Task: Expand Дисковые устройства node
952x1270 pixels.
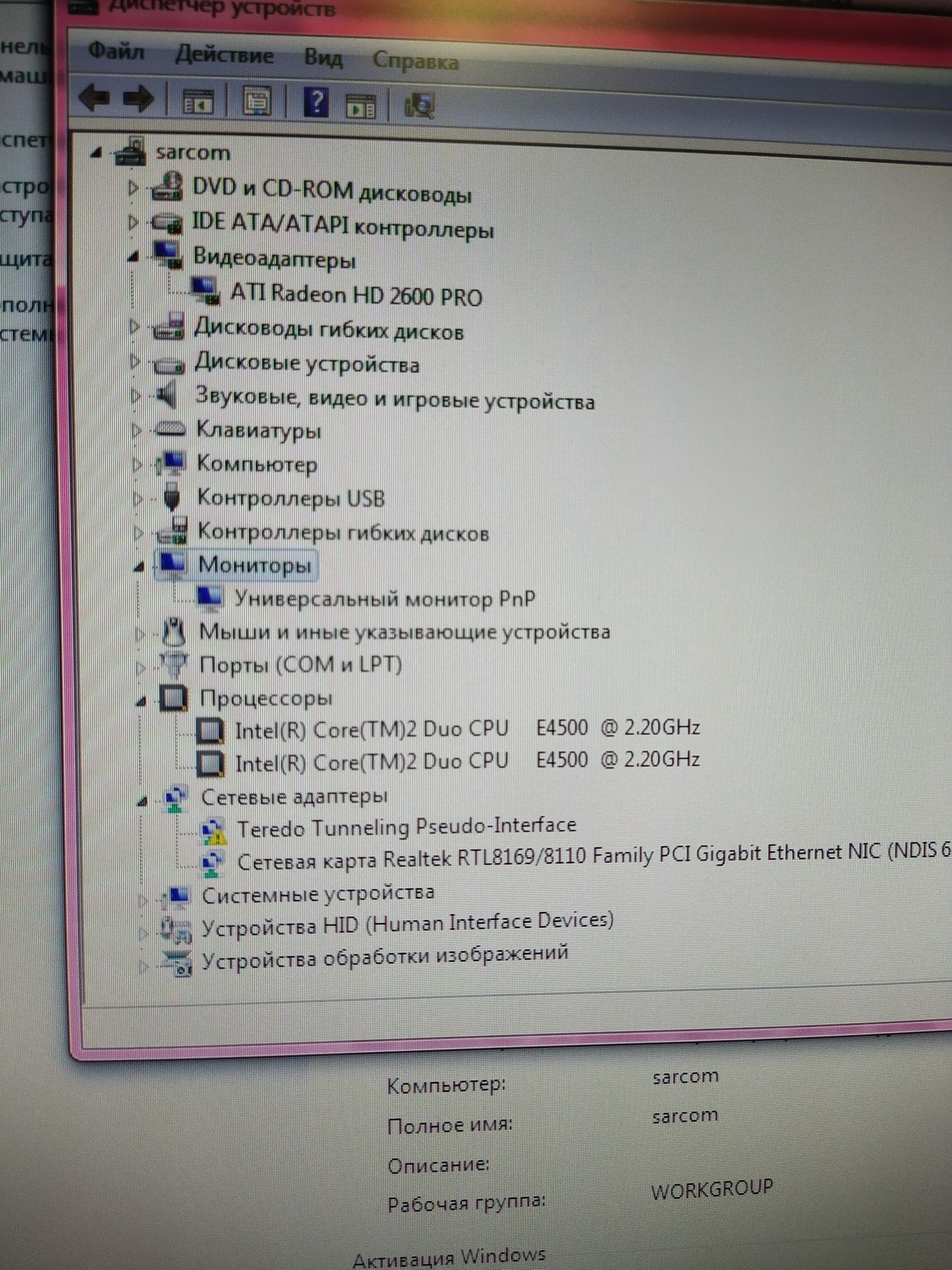Action: [x=135, y=361]
